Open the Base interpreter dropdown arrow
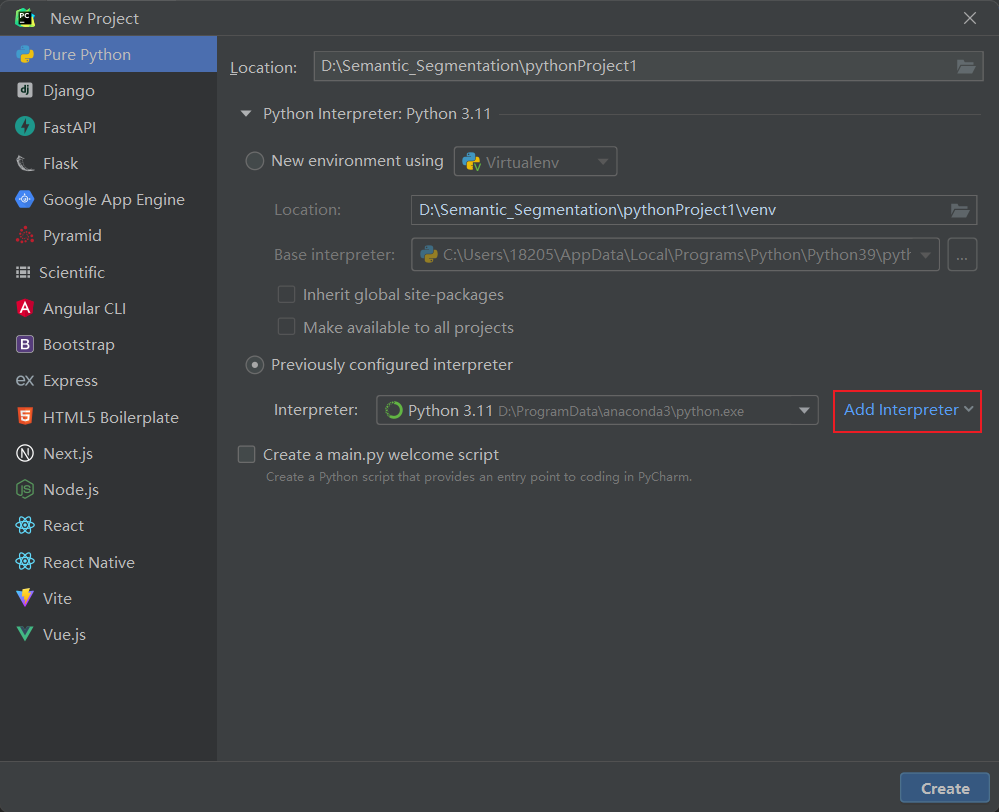999x812 pixels. pyautogui.click(x=925, y=254)
